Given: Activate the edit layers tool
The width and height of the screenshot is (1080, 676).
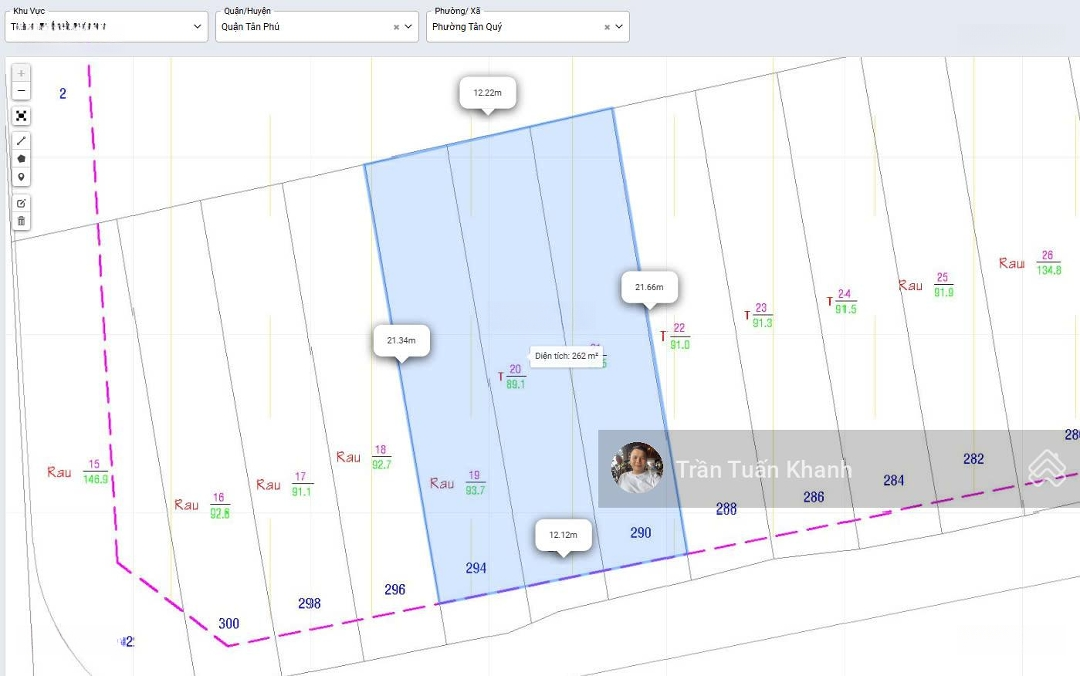Looking at the screenshot, I should [x=21, y=202].
